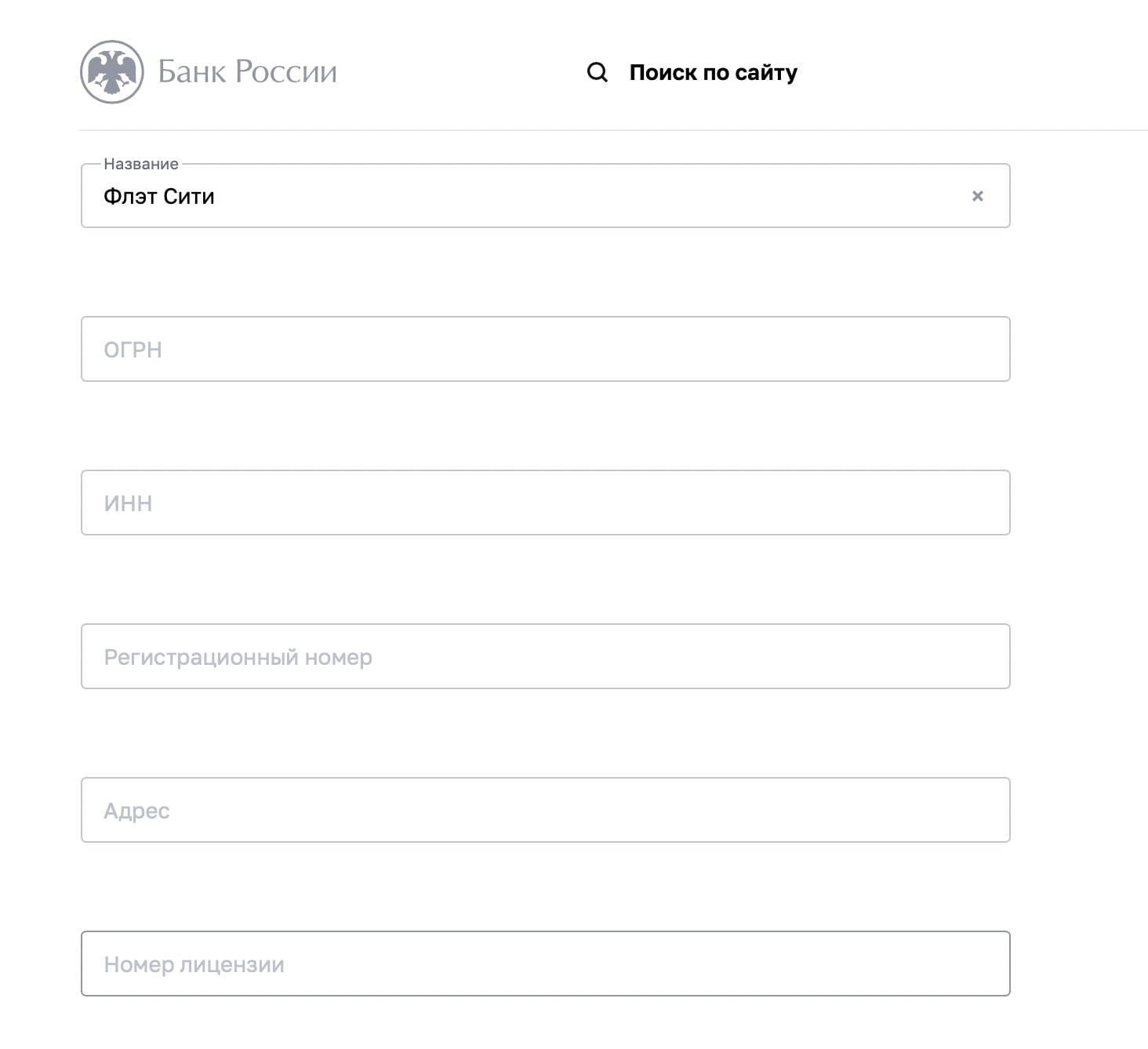Click the ИНН placeholder text
Image resolution: width=1148 pixels, height=1049 pixels.
click(128, 503)
